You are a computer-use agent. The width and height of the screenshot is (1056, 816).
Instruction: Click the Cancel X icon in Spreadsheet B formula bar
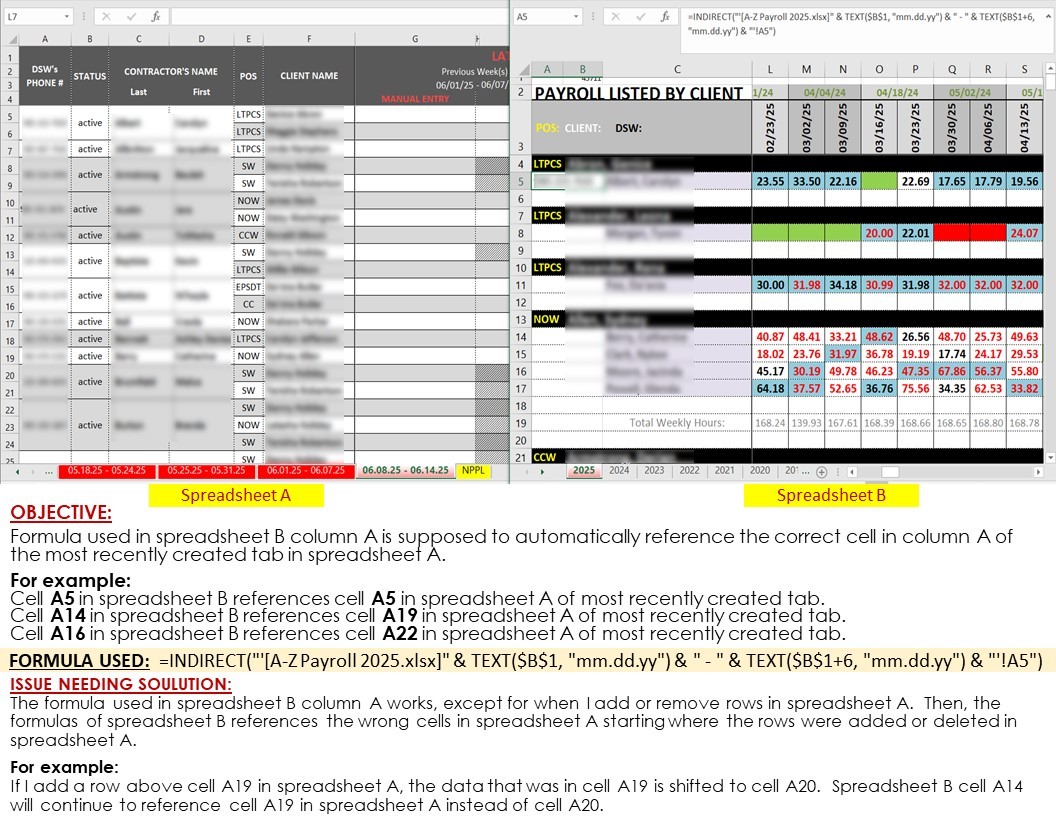(x=616, y=16)
